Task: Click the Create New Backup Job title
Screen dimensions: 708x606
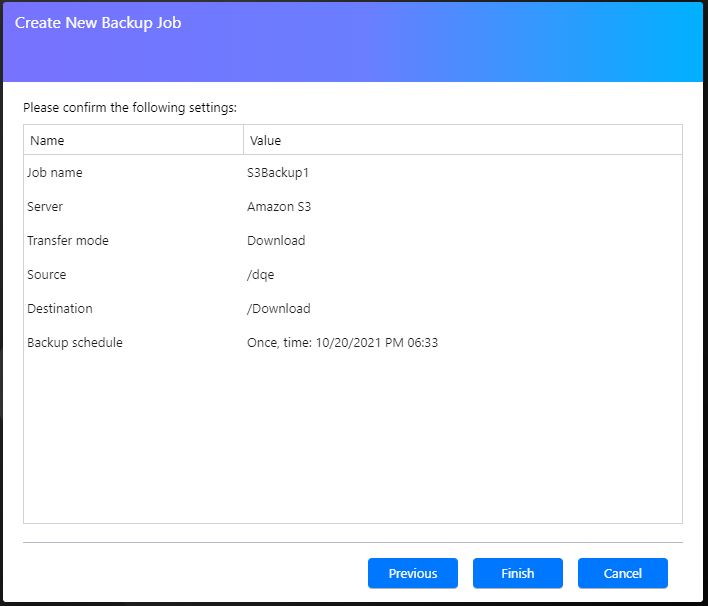Action: point(98,22)
